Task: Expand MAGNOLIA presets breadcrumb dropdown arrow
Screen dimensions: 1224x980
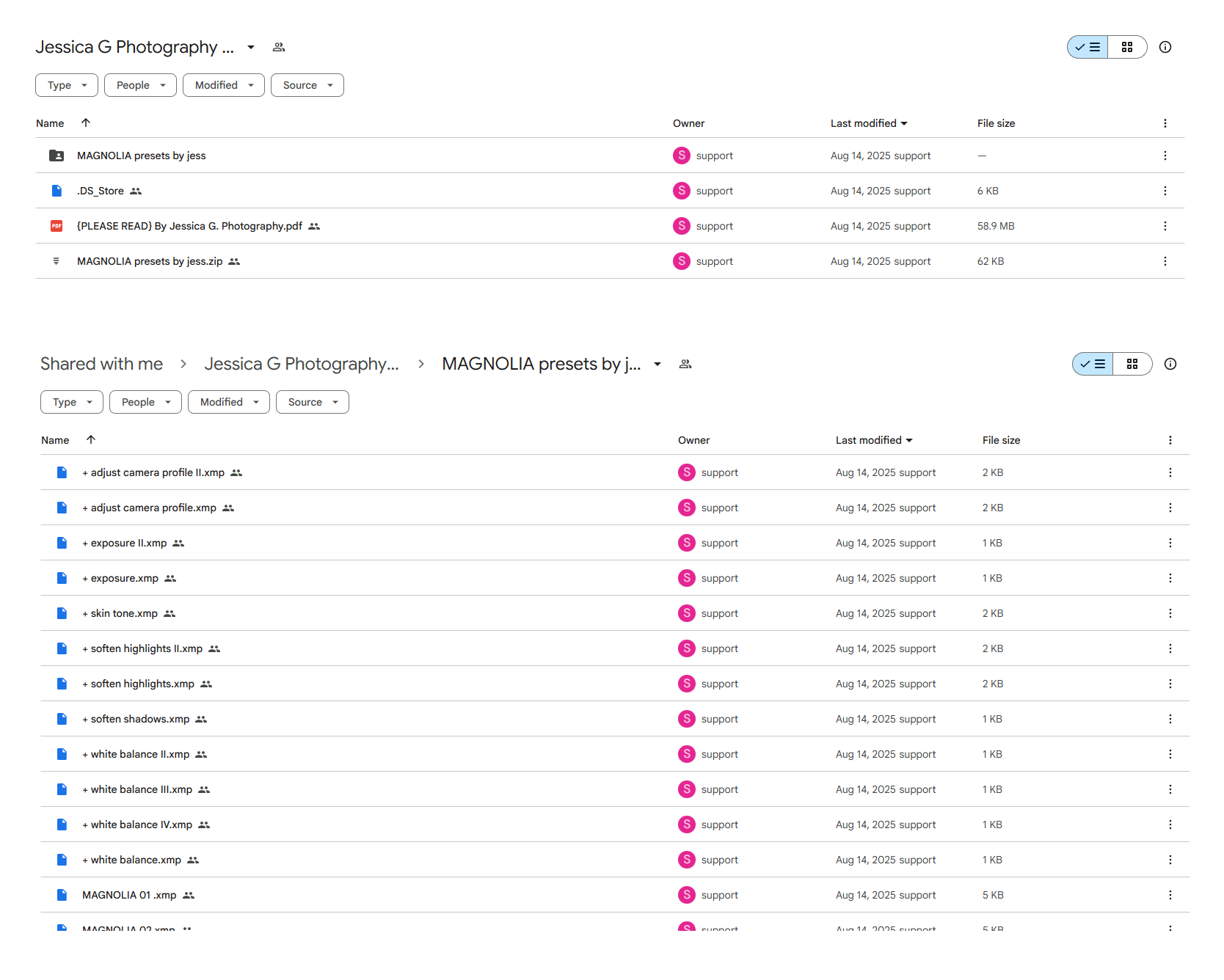Action: tap(657, 364)
